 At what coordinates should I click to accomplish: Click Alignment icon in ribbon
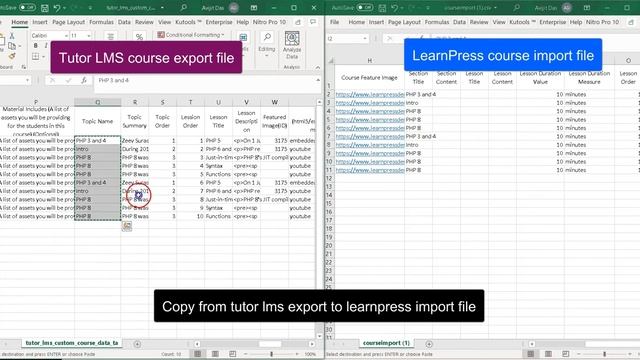click(x=110, y=37)
